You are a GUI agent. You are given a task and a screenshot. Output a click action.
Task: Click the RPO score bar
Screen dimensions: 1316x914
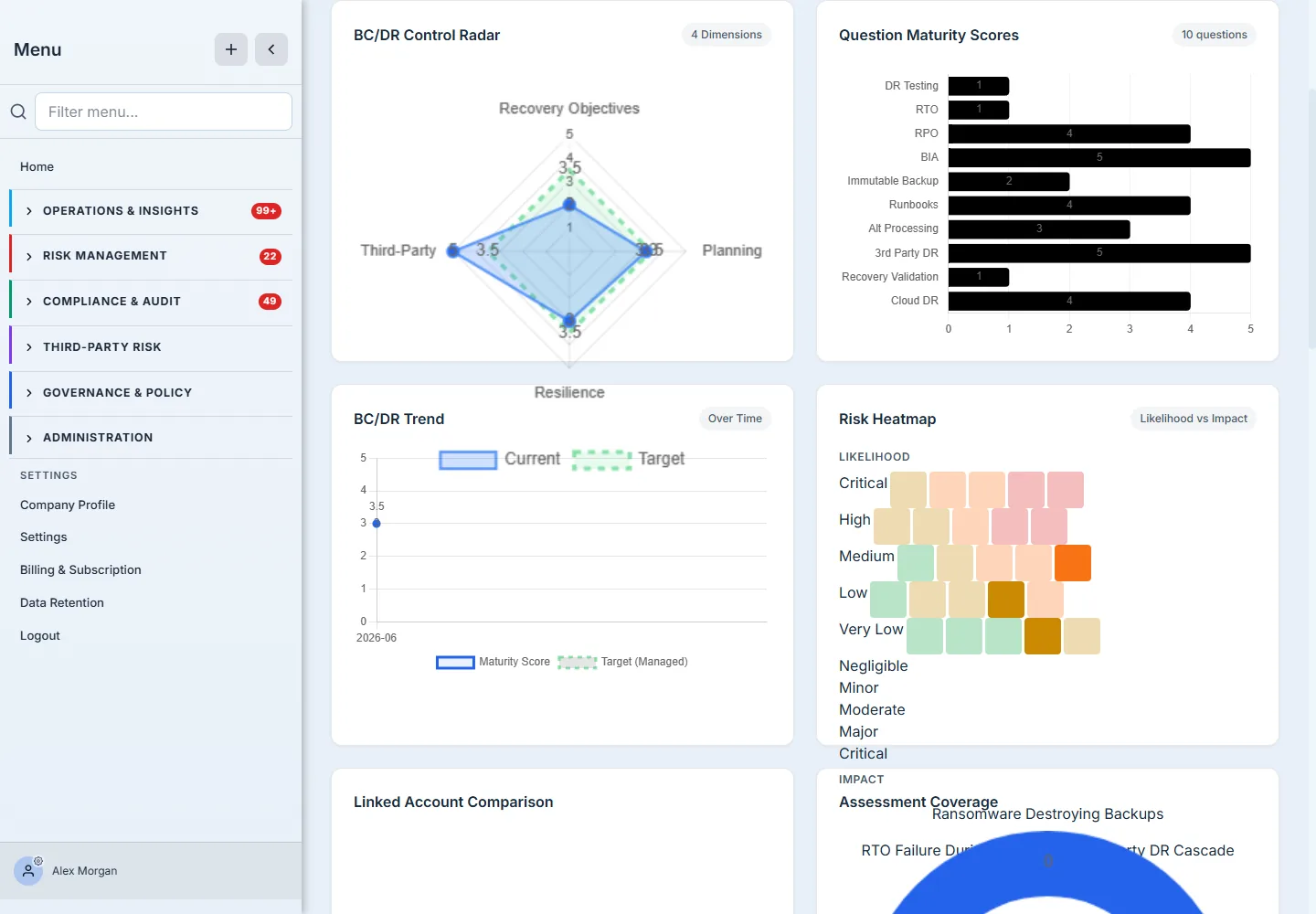1069,133
